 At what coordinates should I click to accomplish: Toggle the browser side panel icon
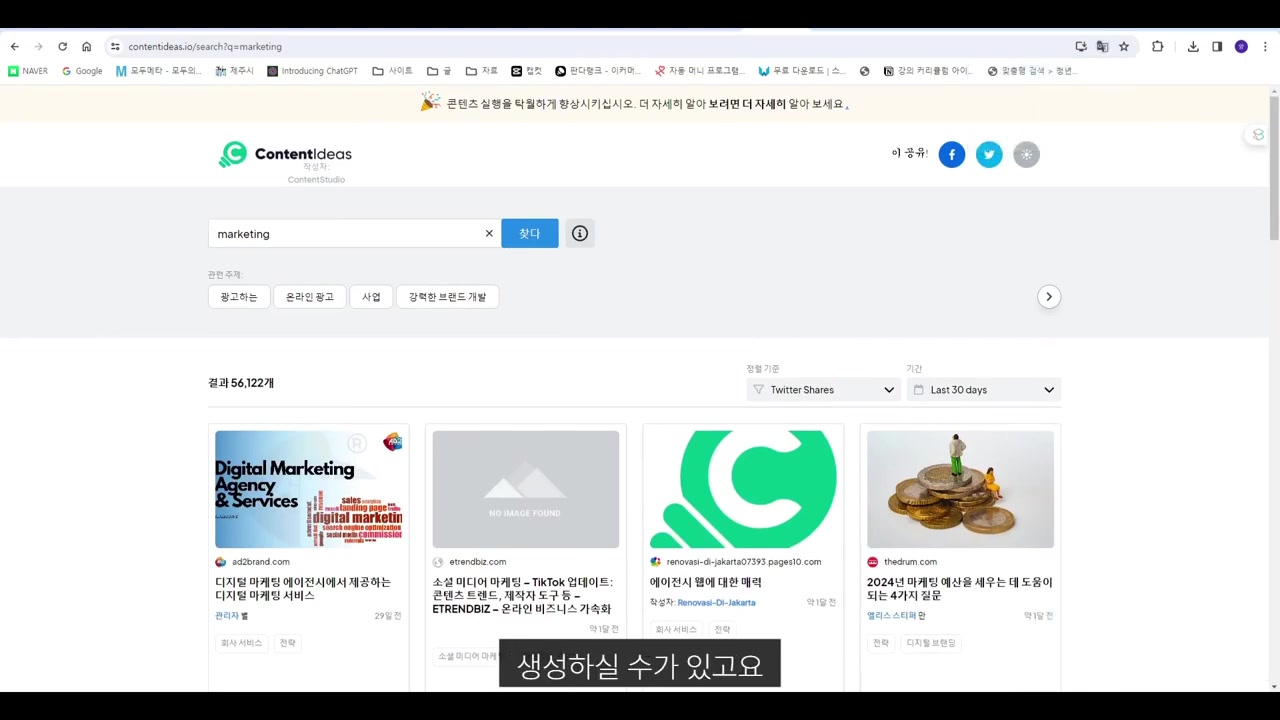click(x=1217, y=46)
